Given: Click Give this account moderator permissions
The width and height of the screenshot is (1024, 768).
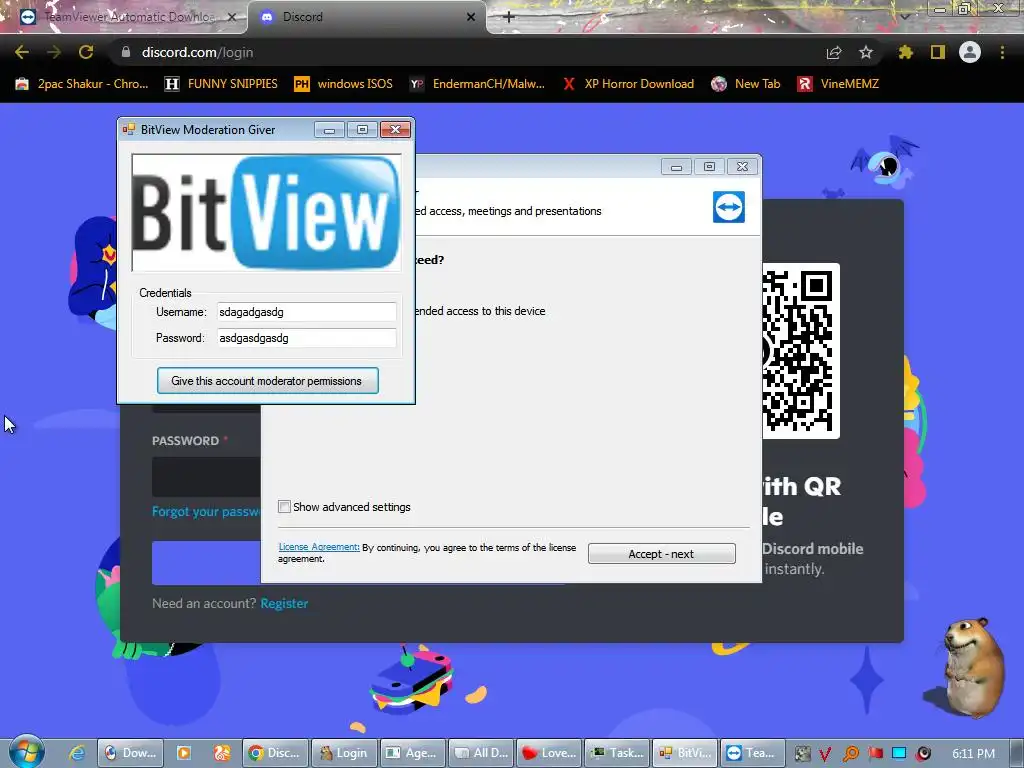Looking at the screenshot, I should [267, 381].
